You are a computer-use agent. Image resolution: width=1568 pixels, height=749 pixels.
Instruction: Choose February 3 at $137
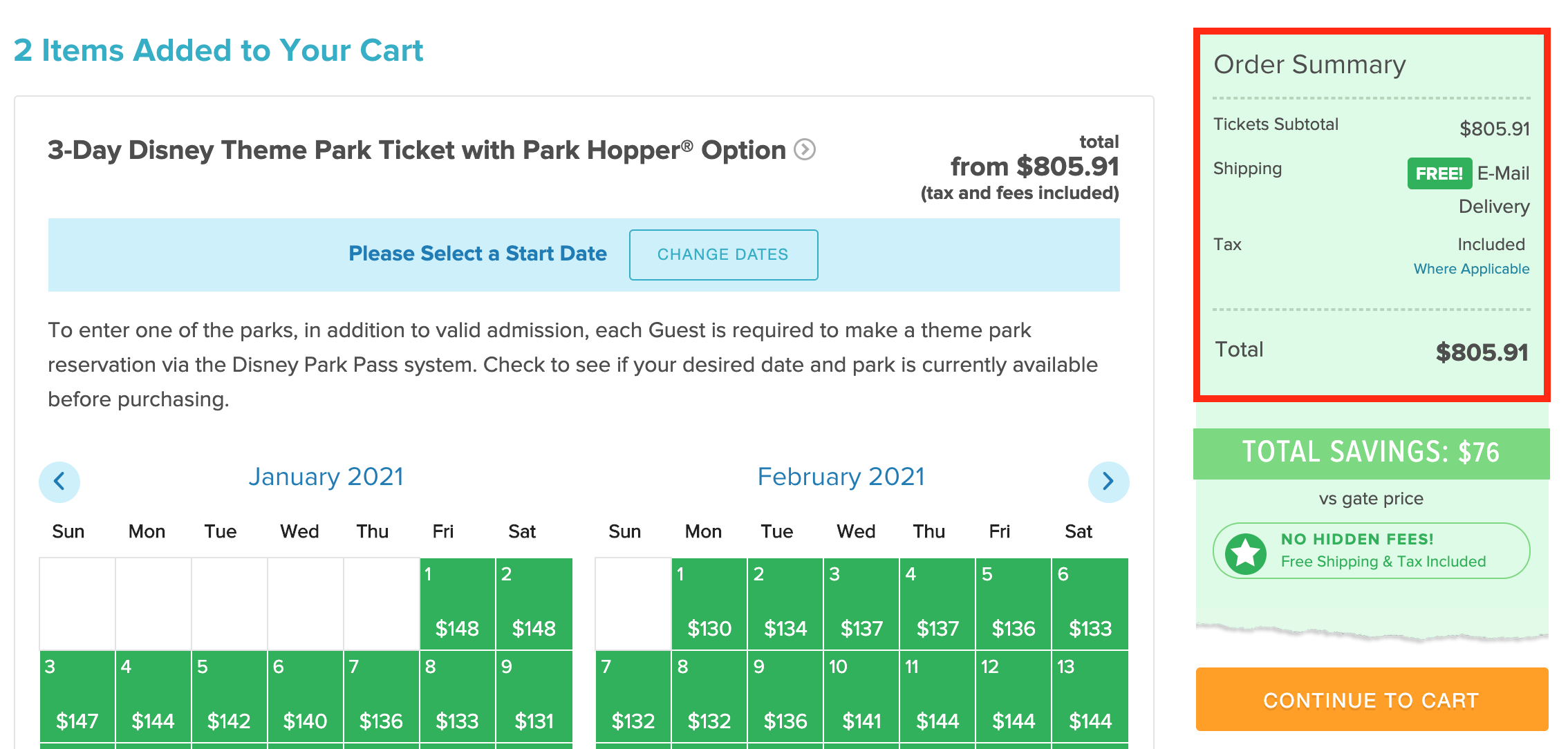click(x=861, y=604)
